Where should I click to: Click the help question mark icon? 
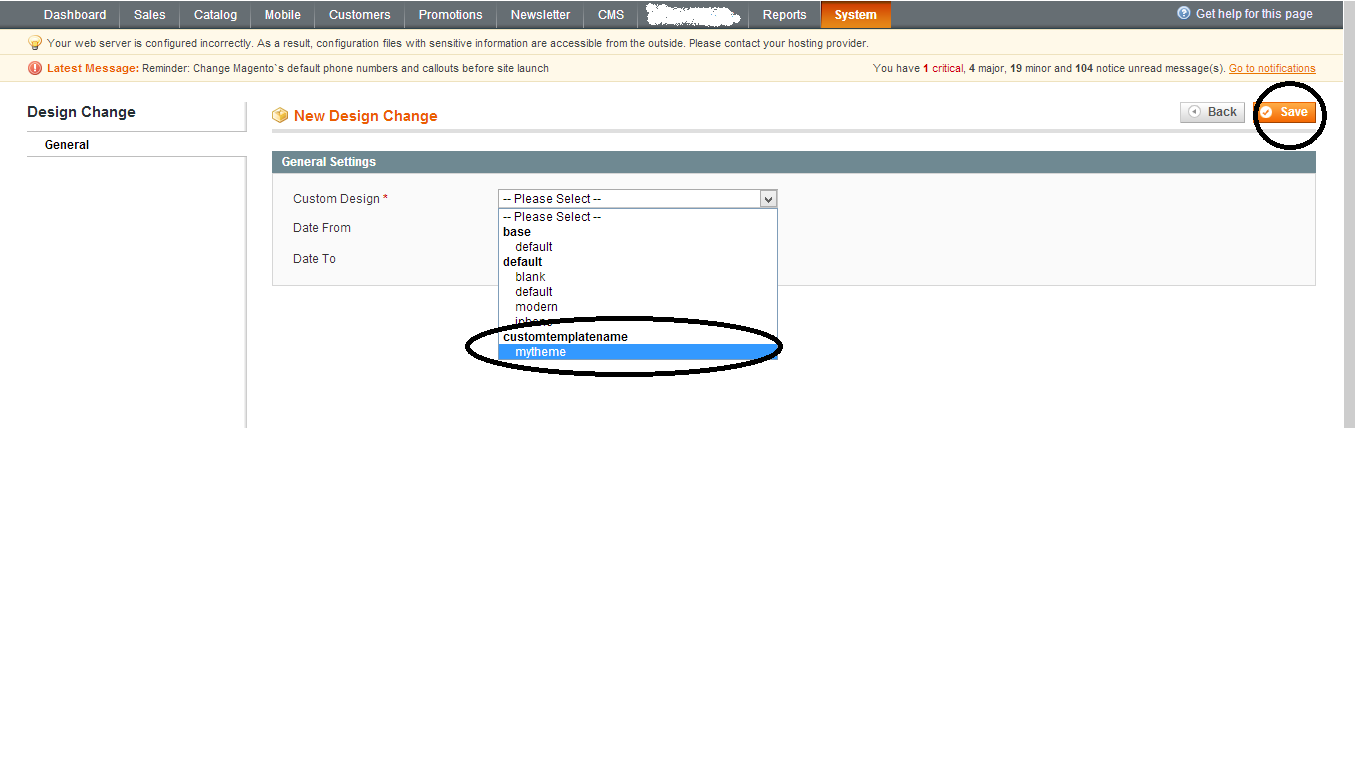[1184, 14]
